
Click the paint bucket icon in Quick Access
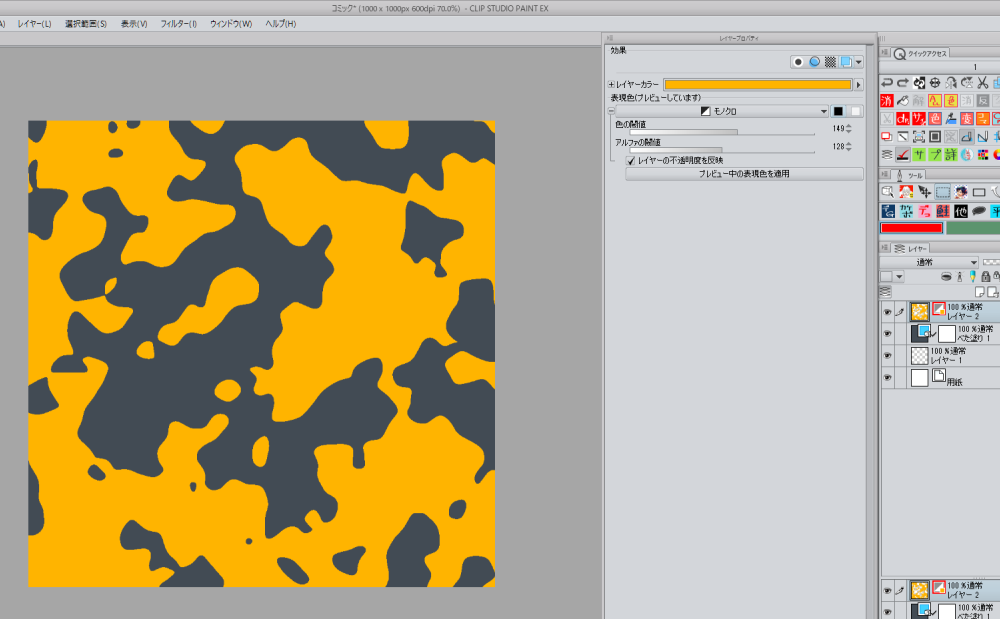[902, 101]
